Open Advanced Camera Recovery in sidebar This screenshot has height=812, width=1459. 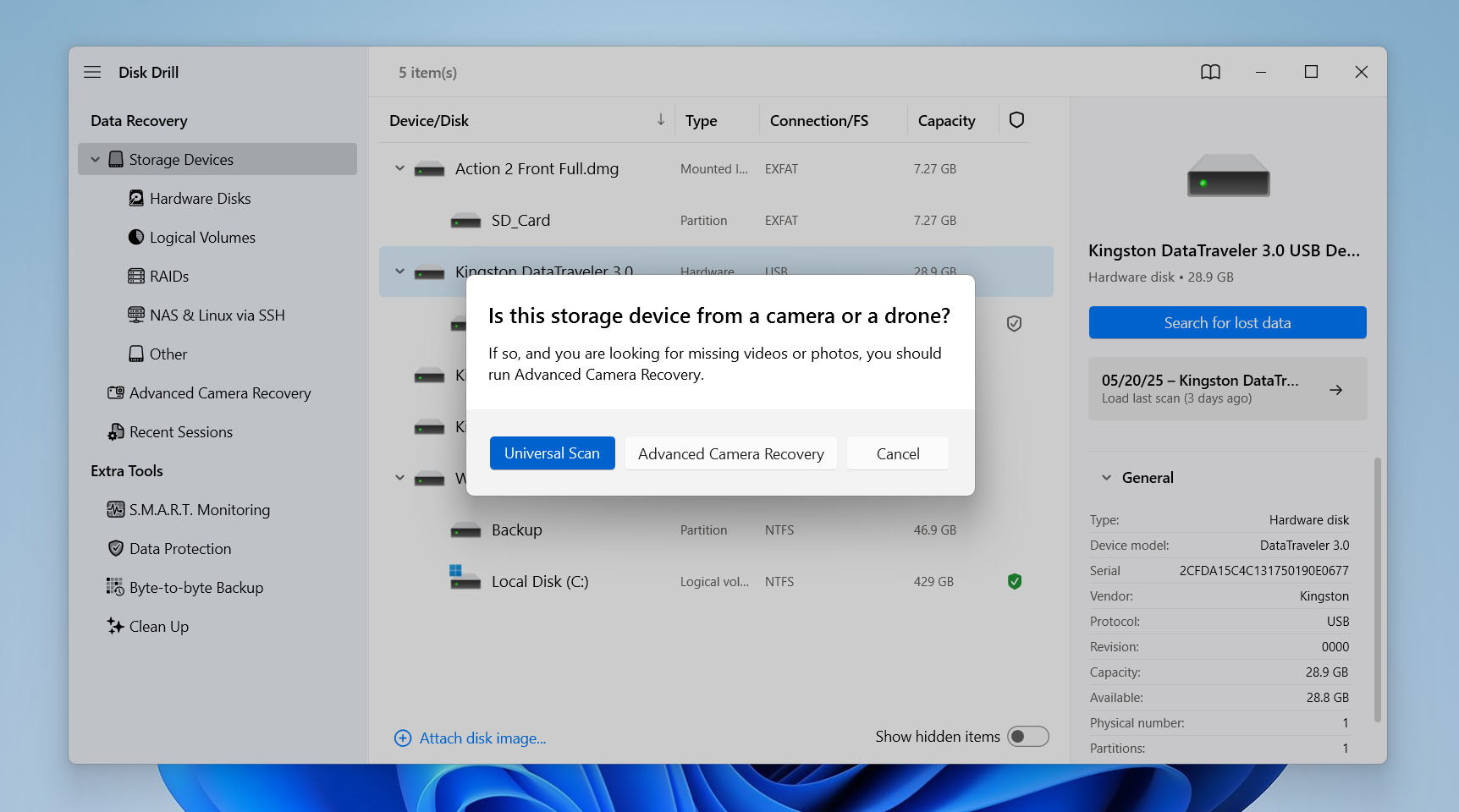(x=220, y=392)
